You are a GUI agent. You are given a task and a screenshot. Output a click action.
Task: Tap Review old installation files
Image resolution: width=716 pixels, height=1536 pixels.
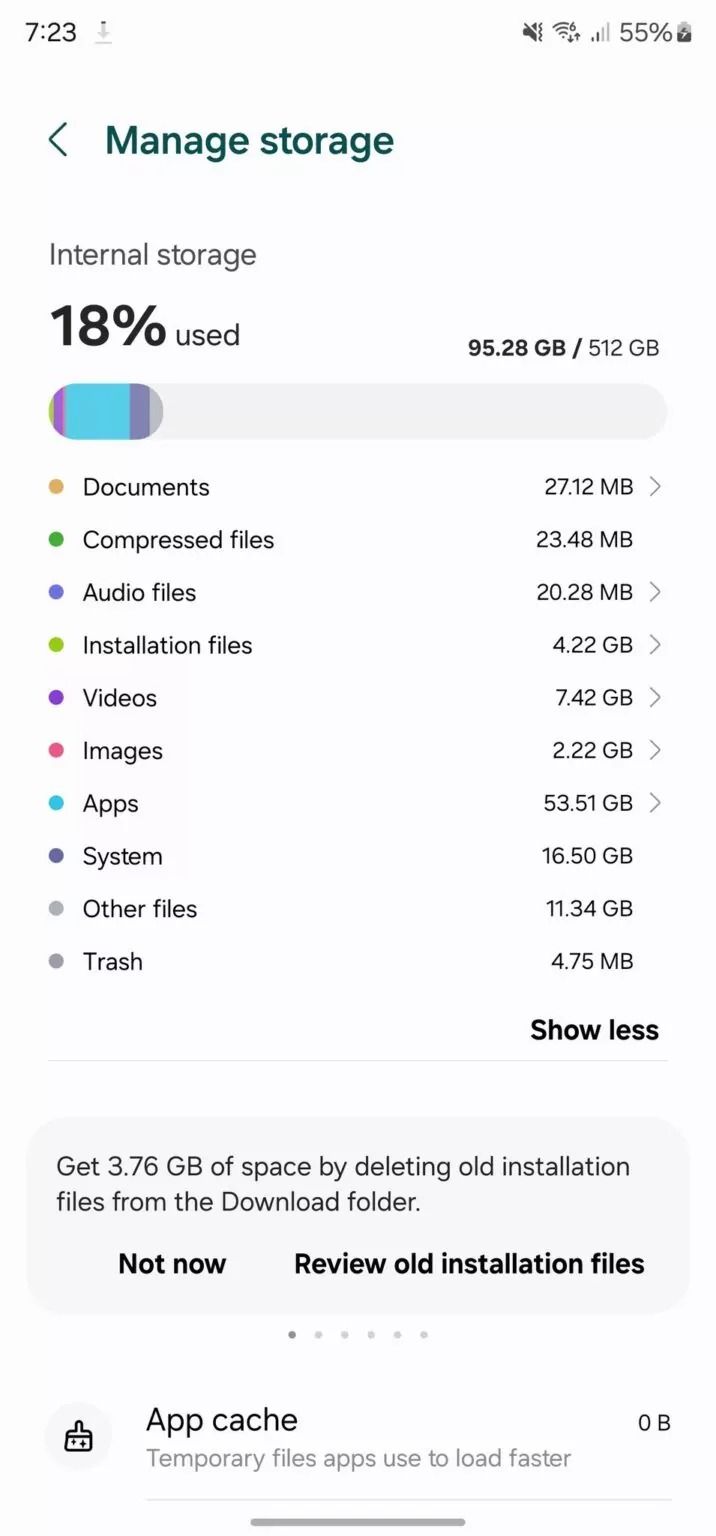(468, 1263)
